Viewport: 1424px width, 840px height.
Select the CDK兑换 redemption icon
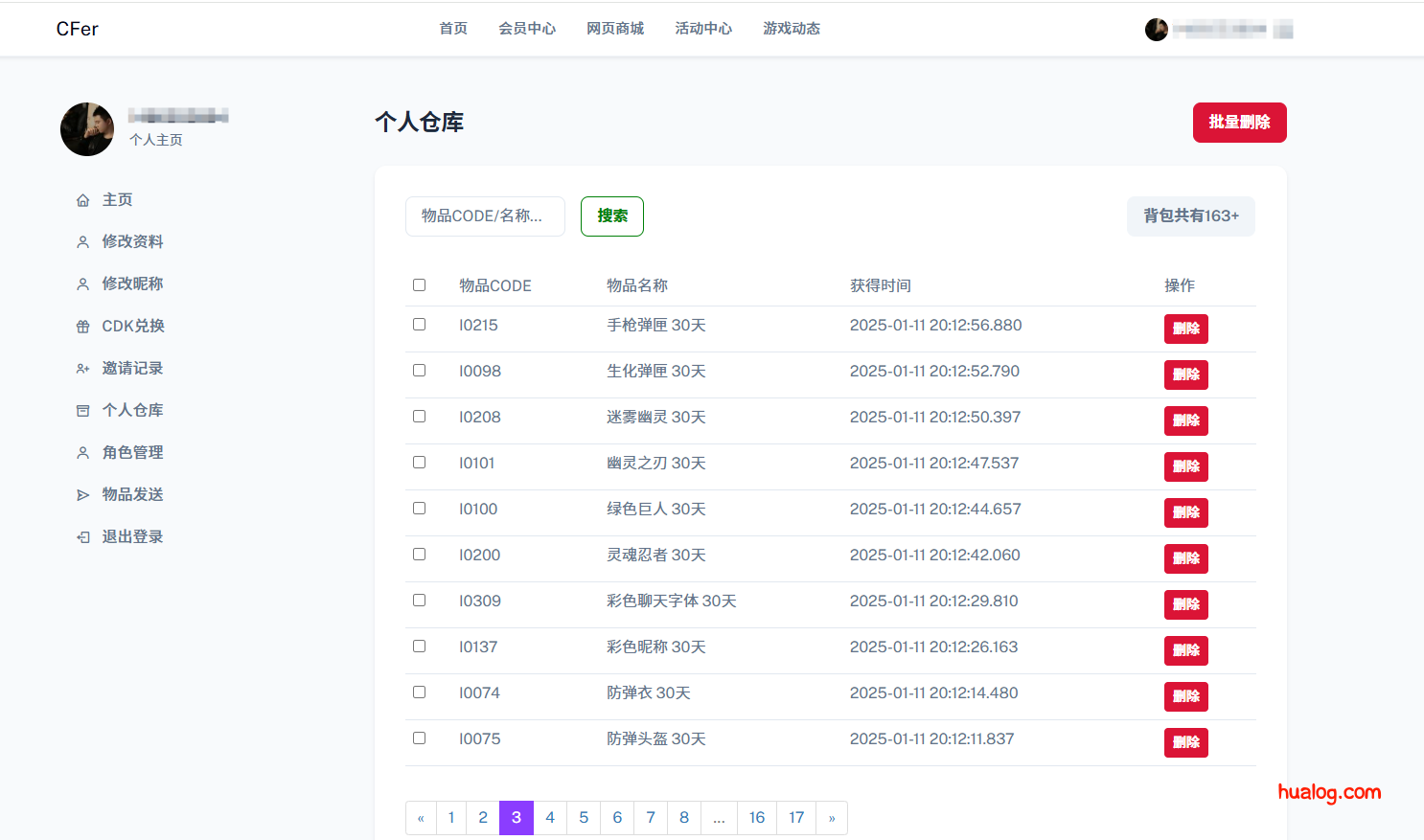tap(83, 326)
